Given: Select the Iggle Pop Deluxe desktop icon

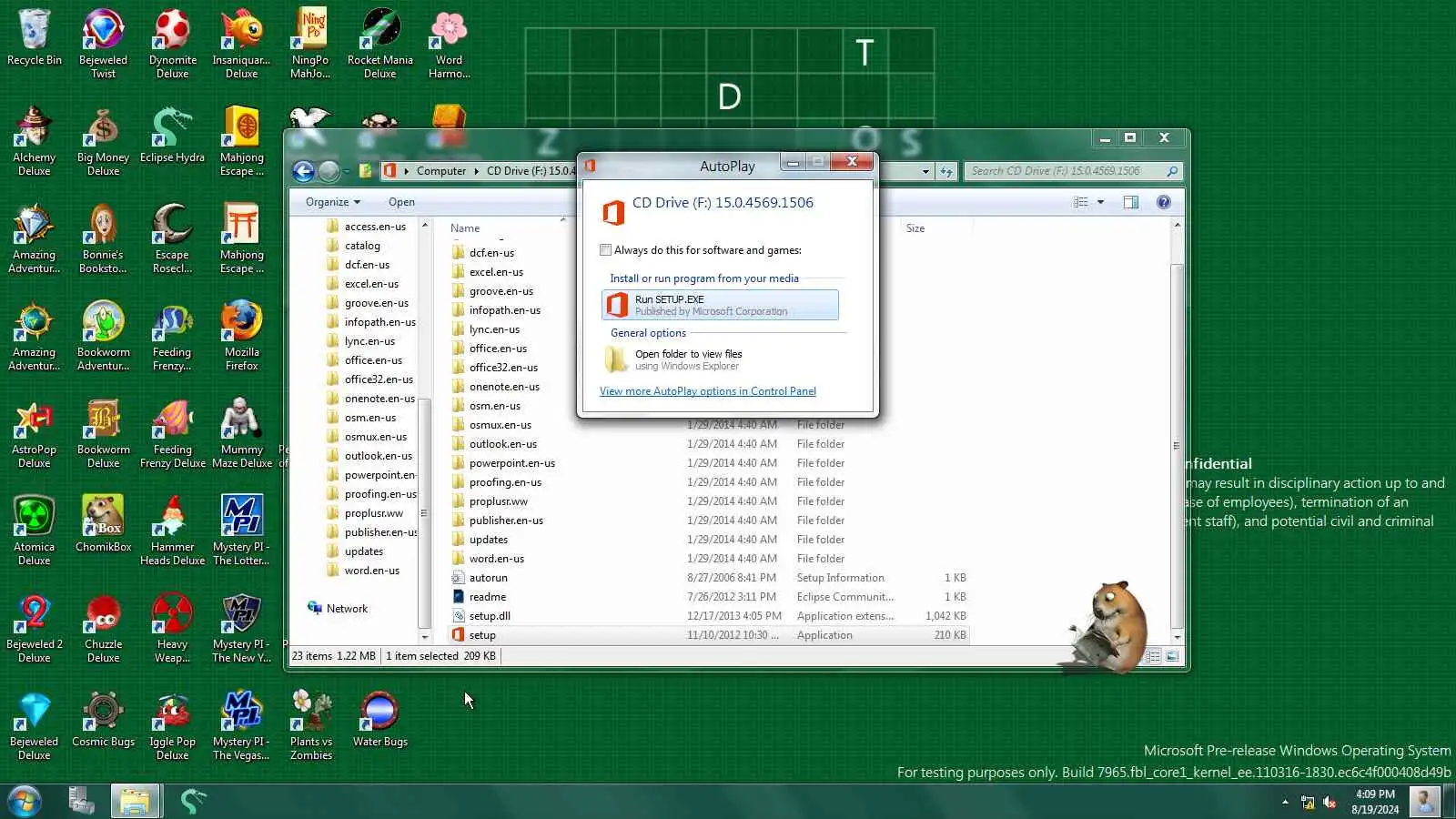Looking at the screenshot, I should tap(172, 725).
